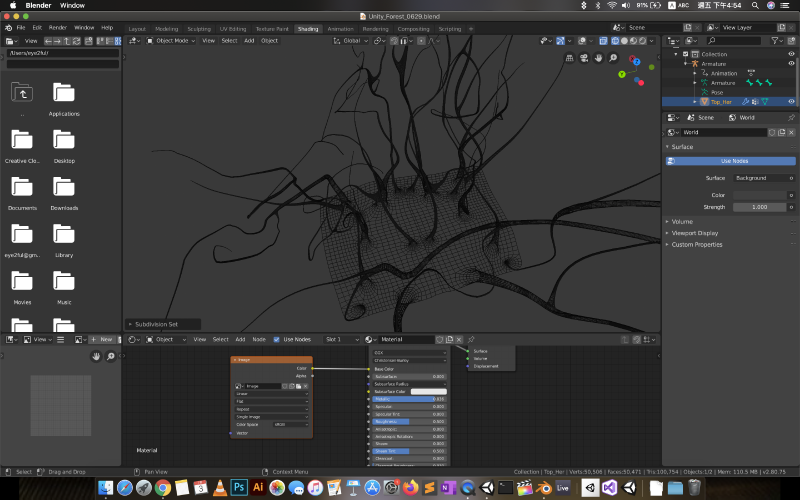Select wireframe viewport shading mode
This screenshot has height=500, width=800.
pyautogui.click(x=613, y=41)
